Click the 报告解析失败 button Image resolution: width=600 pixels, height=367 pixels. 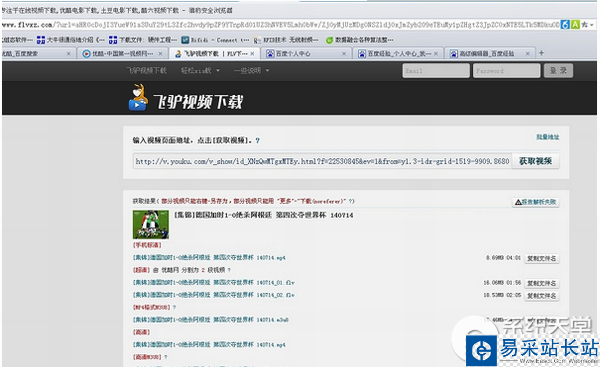536,202
